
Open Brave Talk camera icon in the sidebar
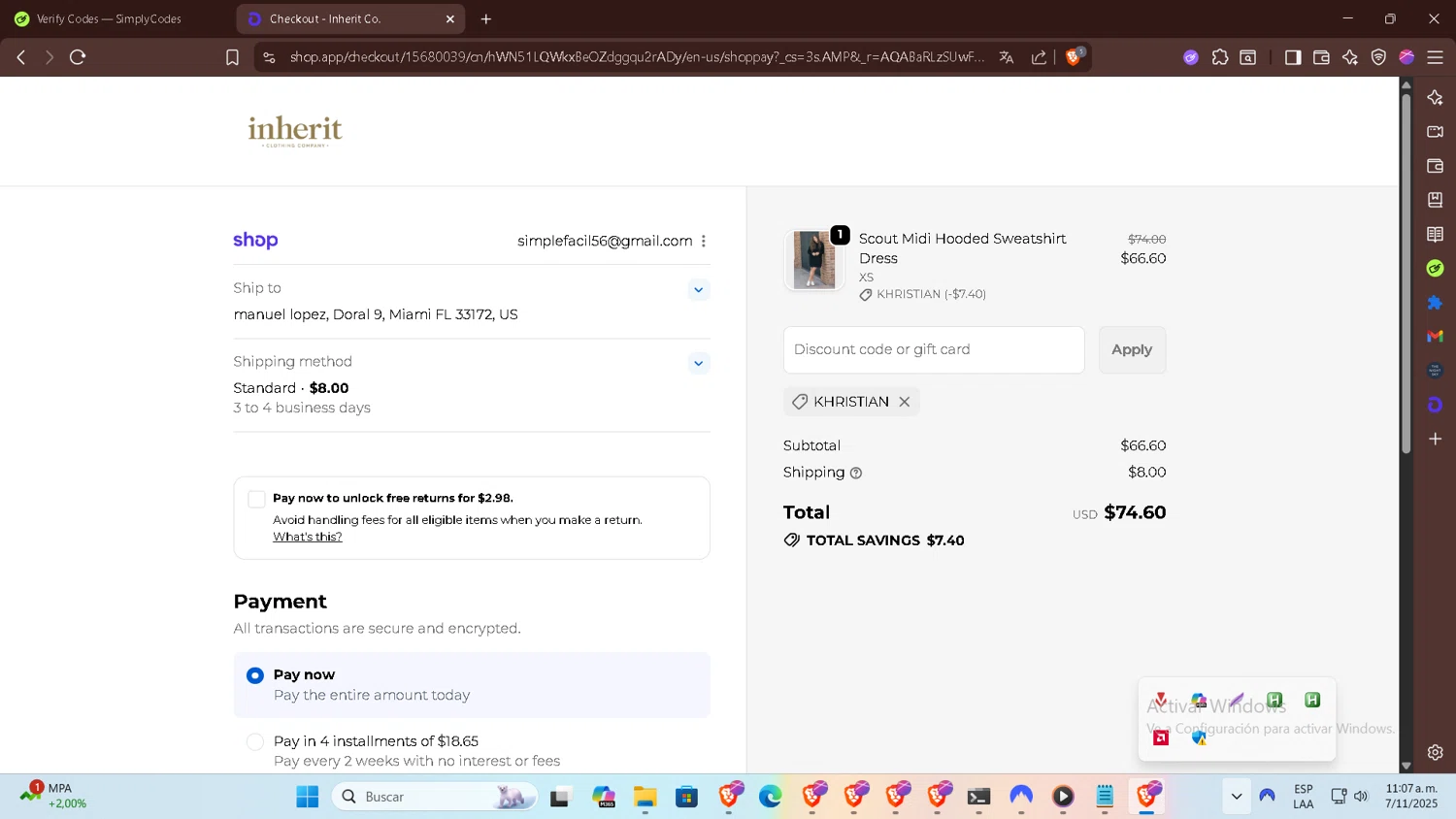(x=1436, y=131)
